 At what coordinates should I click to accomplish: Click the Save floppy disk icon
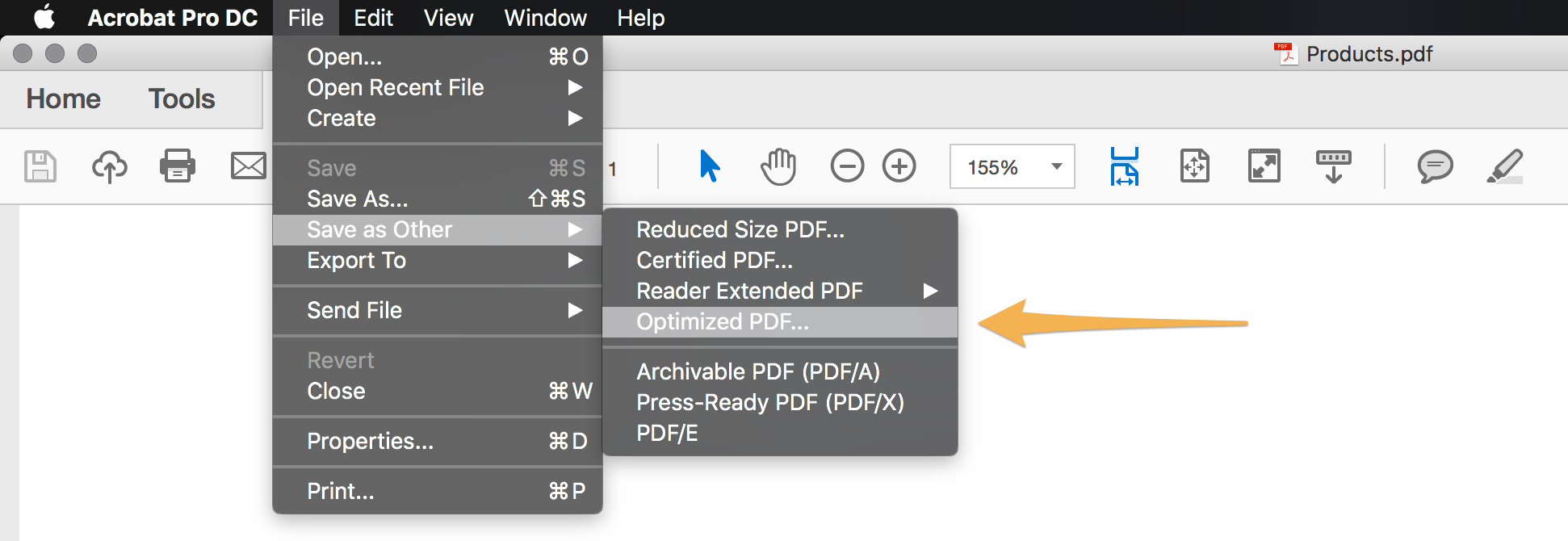[40, 167]
